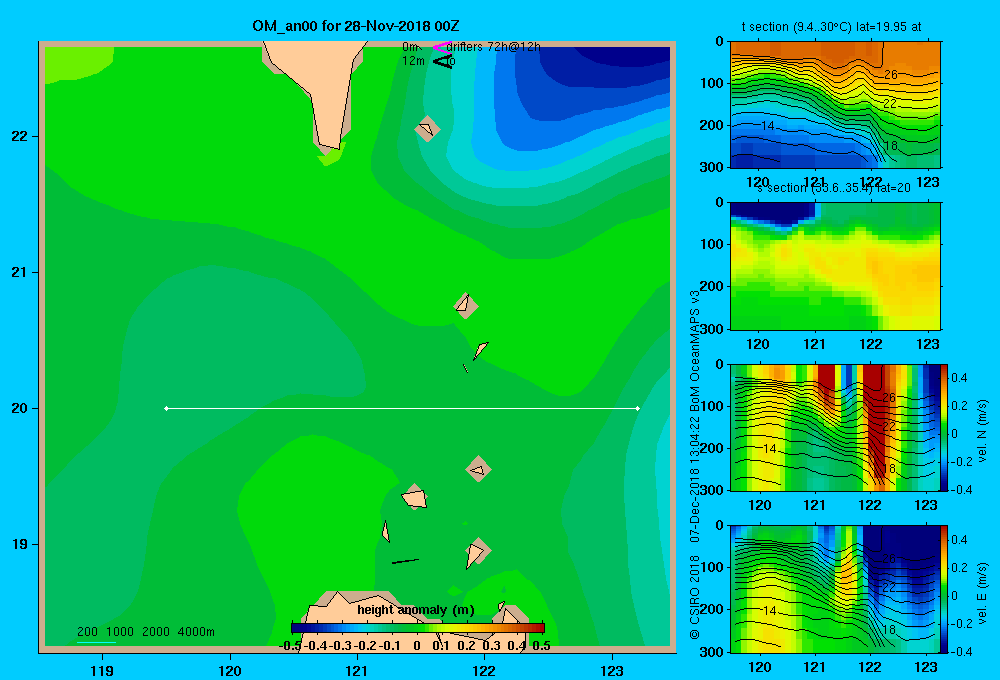This screenshot has height=680, width=1000.
Task: Select the 'drifters 72h@12h' legend text
Action: coord(493,47)
